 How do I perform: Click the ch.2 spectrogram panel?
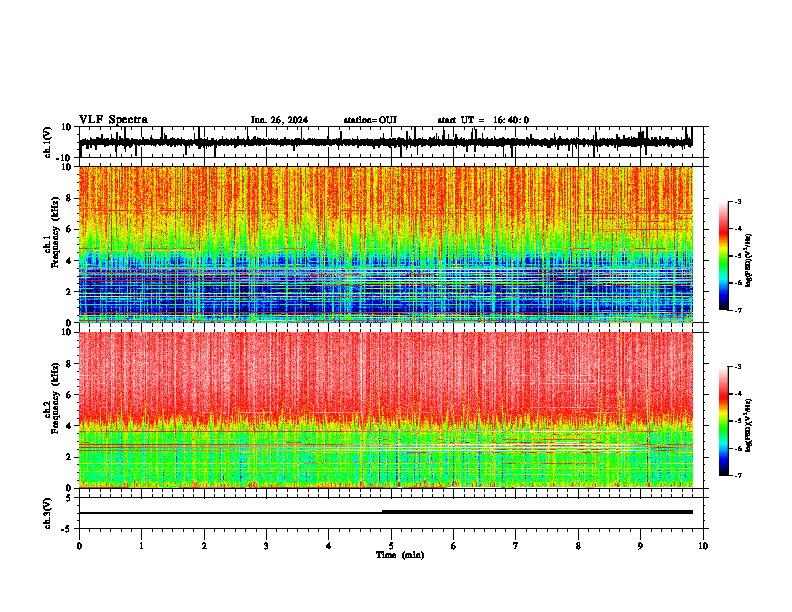386,410
